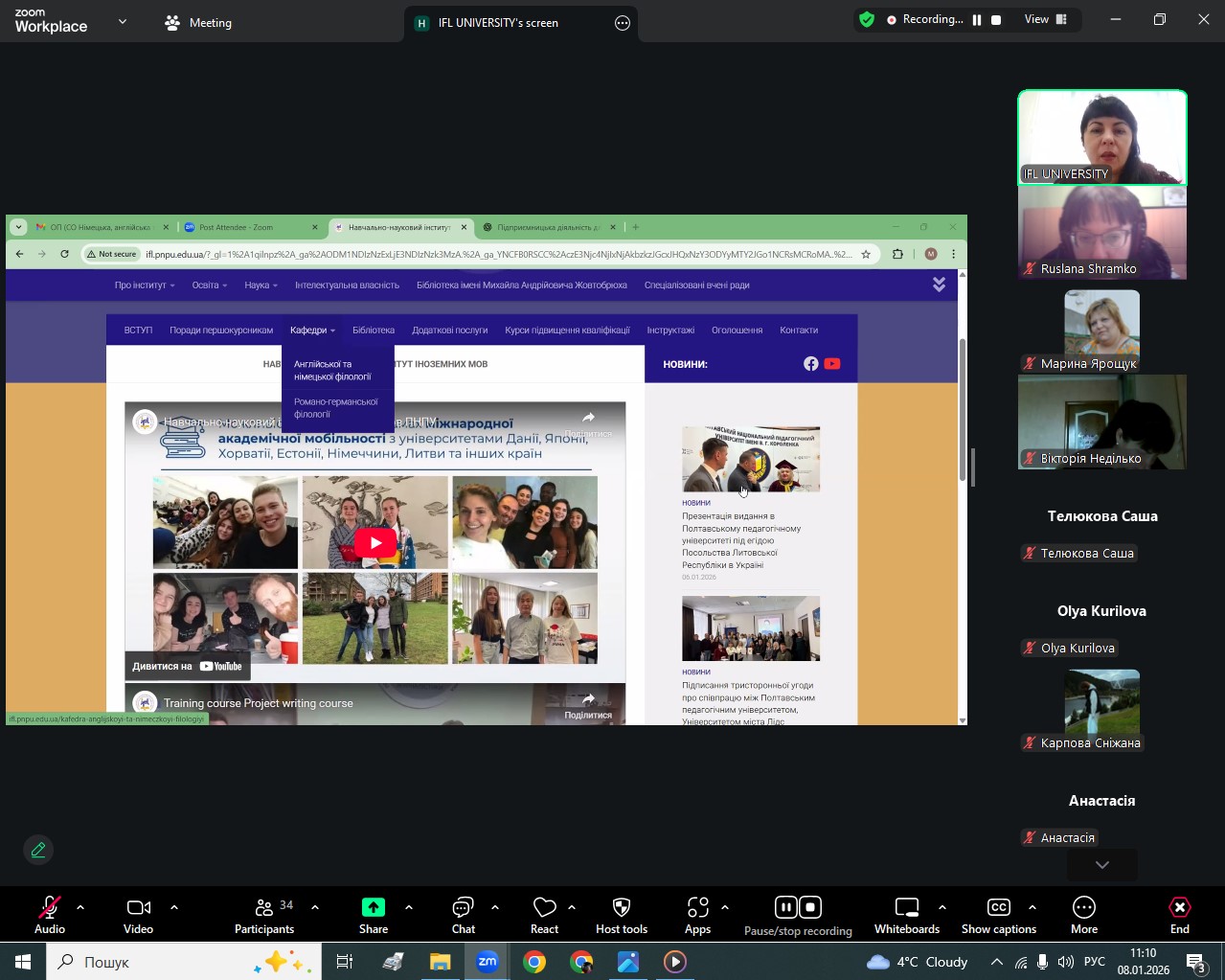Open Whiteboards
The image size is (1225, 980).
pos(906,915)
